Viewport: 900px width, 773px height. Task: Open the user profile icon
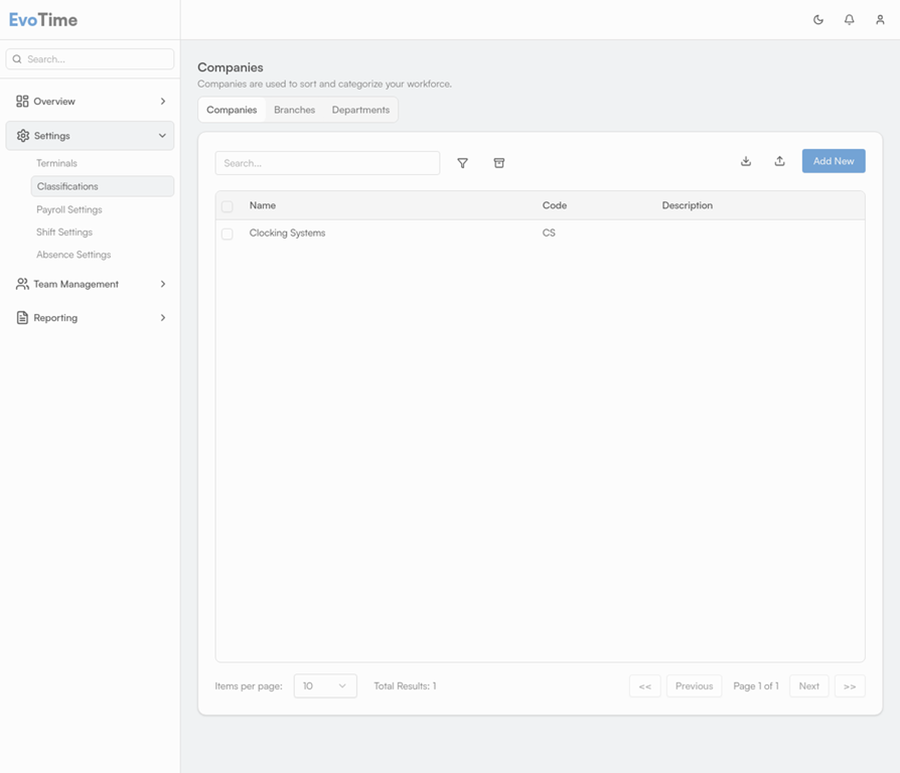coord(880,20)
